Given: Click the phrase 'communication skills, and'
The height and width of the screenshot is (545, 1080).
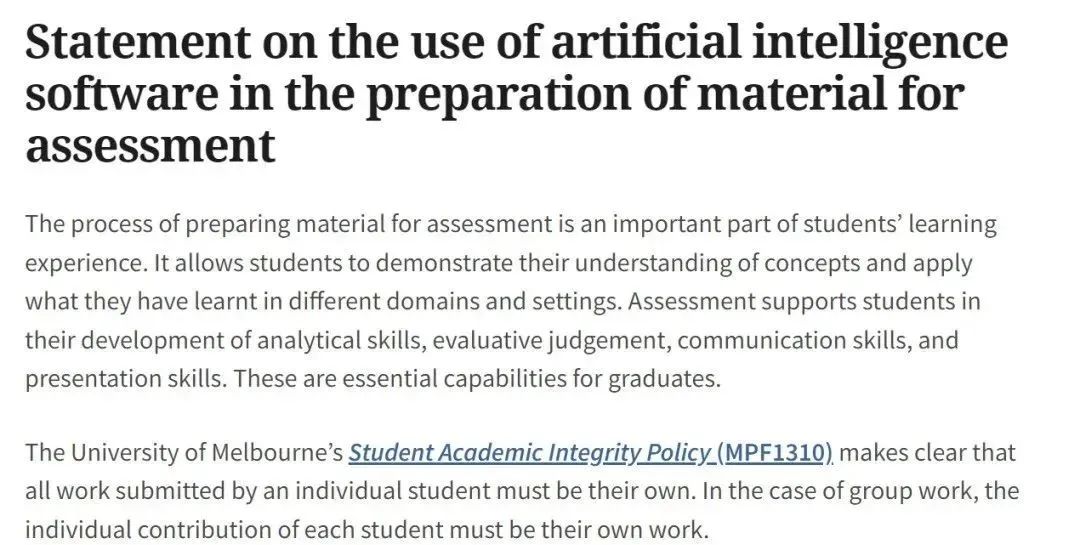Looking at the screenshot, I should (818, 340).
